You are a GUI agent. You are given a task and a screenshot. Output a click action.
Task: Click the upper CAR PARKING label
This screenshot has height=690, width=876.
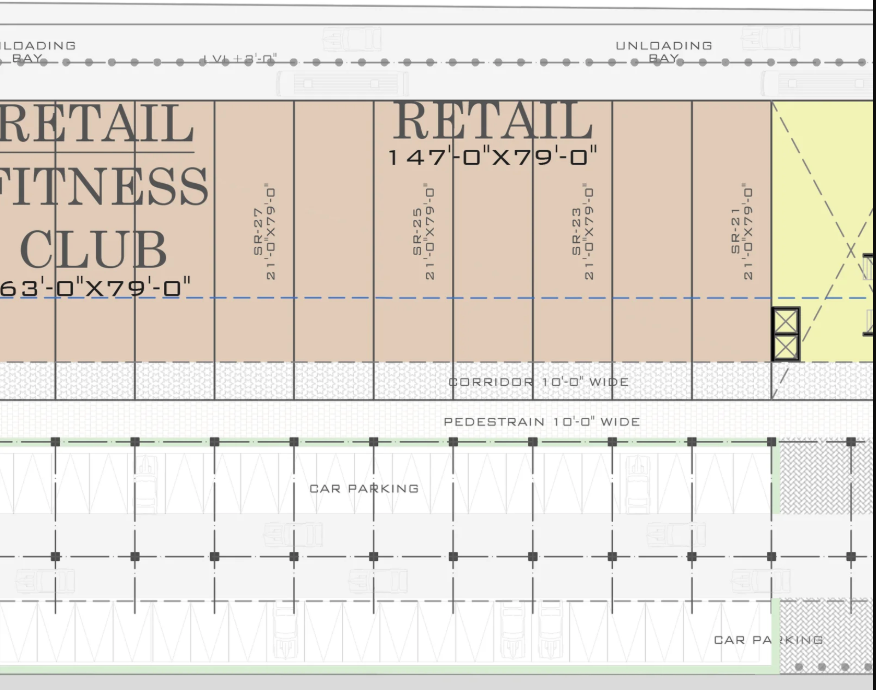(x=363, y=489)
